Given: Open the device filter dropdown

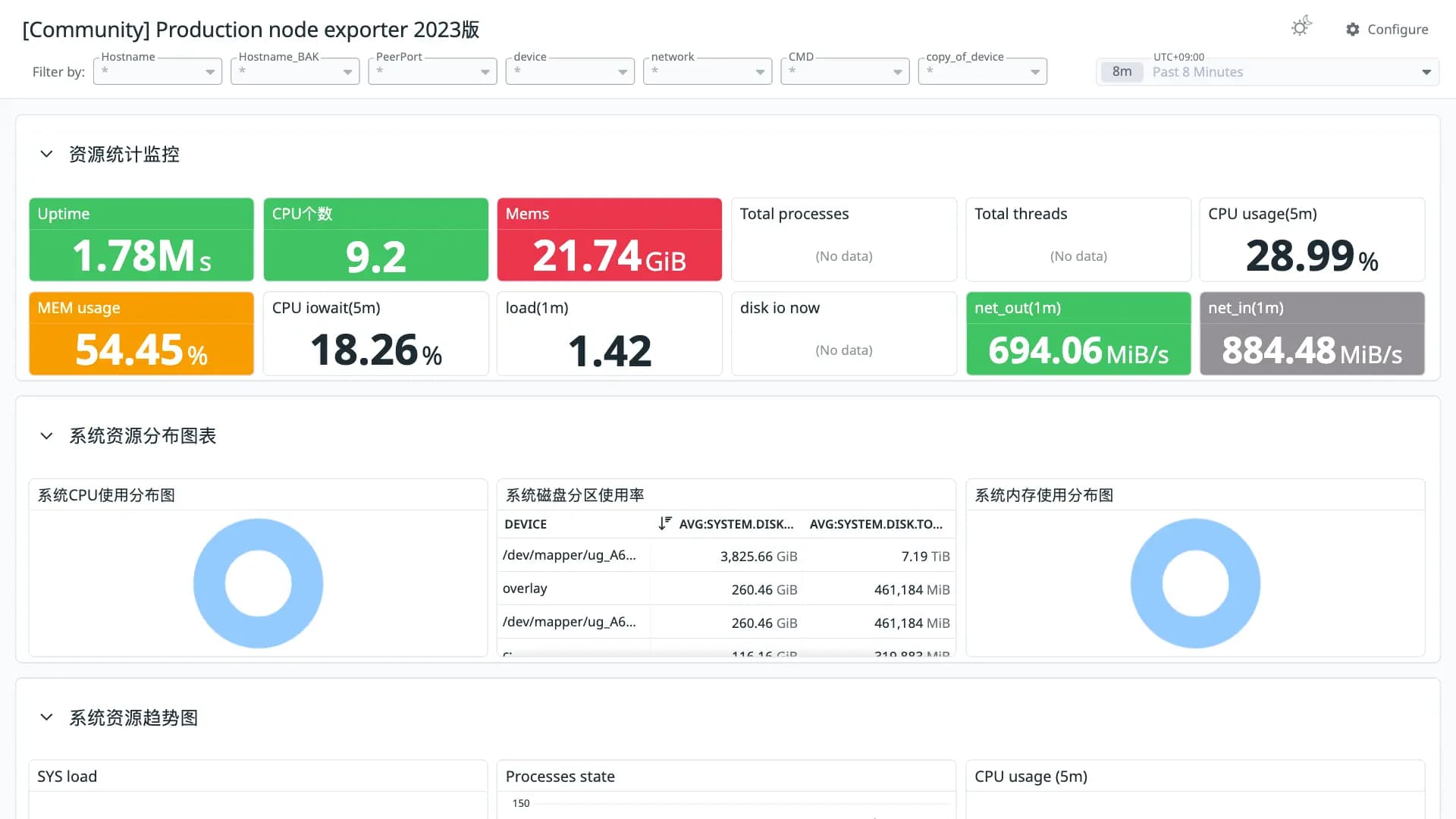Looking at the screenshot, I should click(570, 71).
